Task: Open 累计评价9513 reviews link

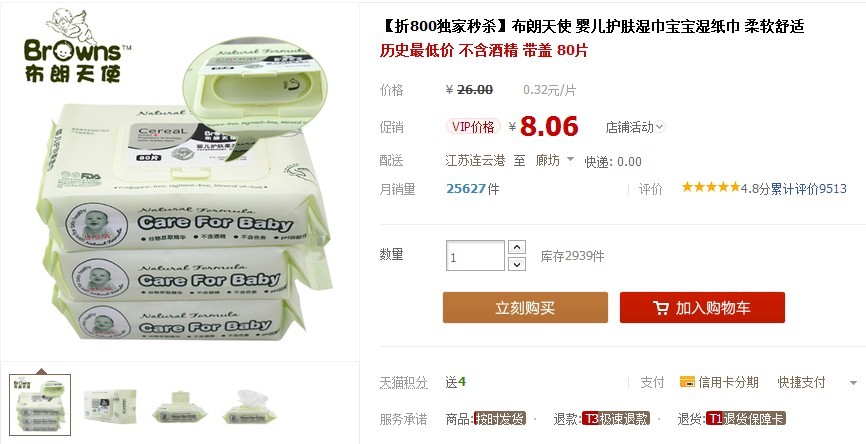Action: 809,189
